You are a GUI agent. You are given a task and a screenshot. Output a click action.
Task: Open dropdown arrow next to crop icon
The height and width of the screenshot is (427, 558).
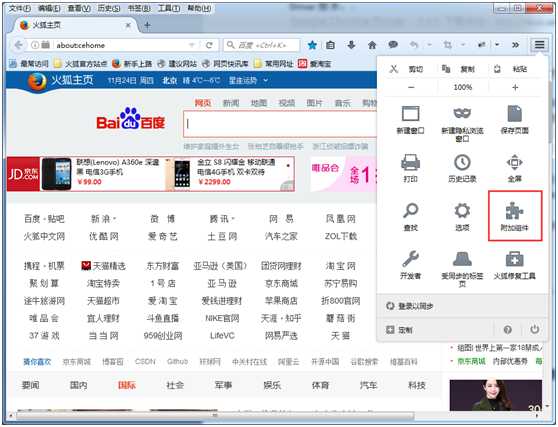tap(463, 45)
